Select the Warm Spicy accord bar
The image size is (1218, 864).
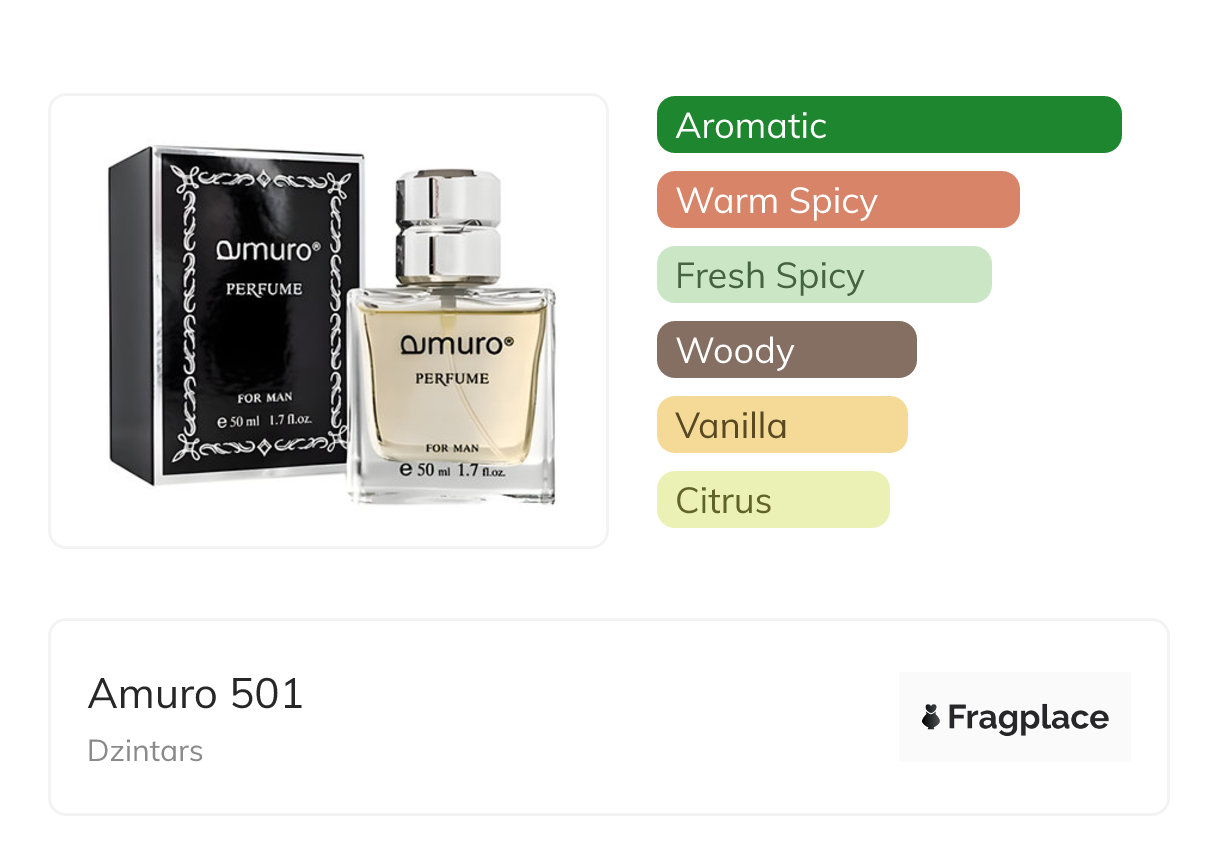click(838, 200)
